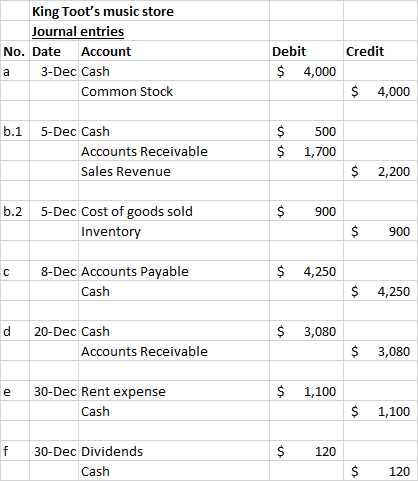Select the 'Debit' column header
This screenshot has width=418, height=481.
(306, 51)
